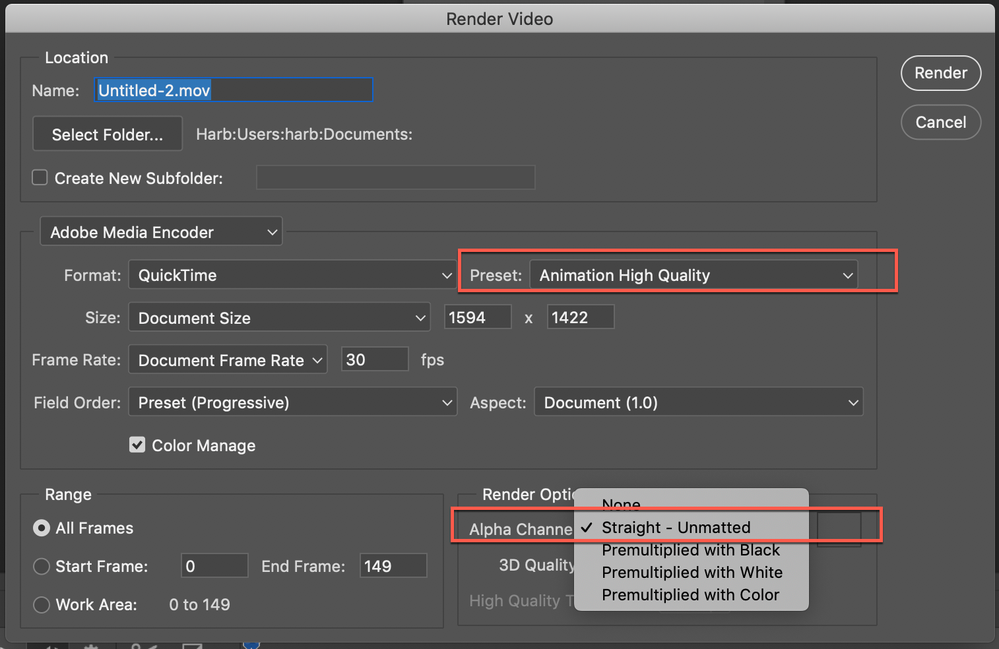Open the Size dropdown showing Document Size
Viewport: 999px width, 649px height.
tap(279, 318)
